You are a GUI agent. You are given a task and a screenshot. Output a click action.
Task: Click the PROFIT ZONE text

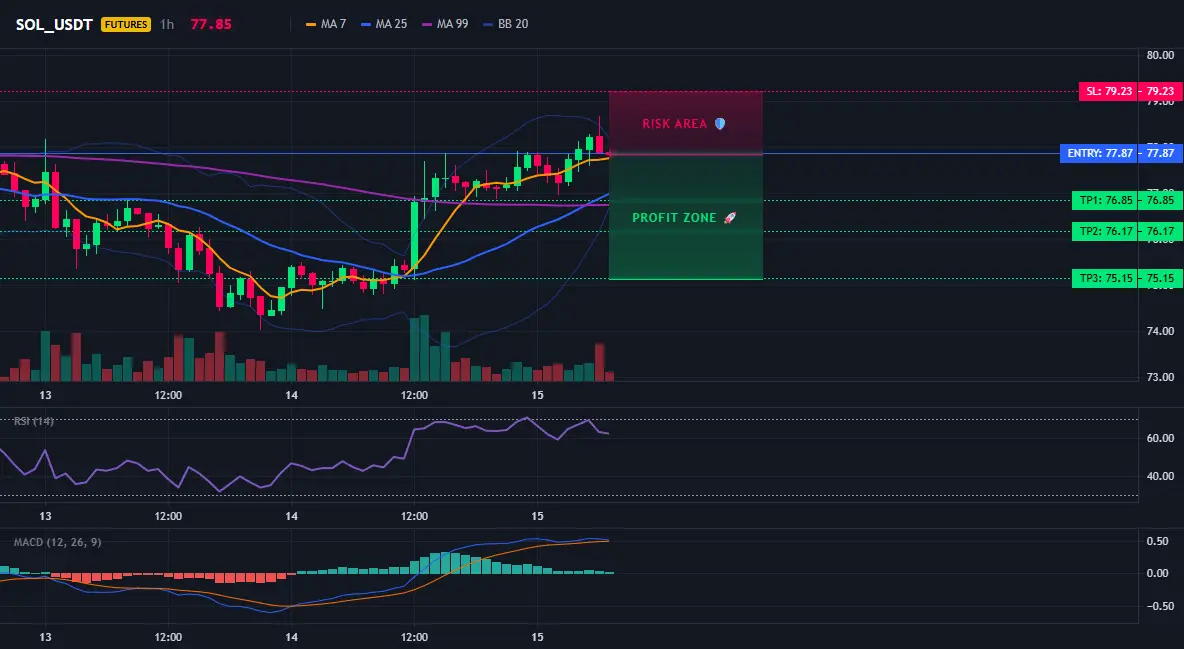click(x=674, y=218)
